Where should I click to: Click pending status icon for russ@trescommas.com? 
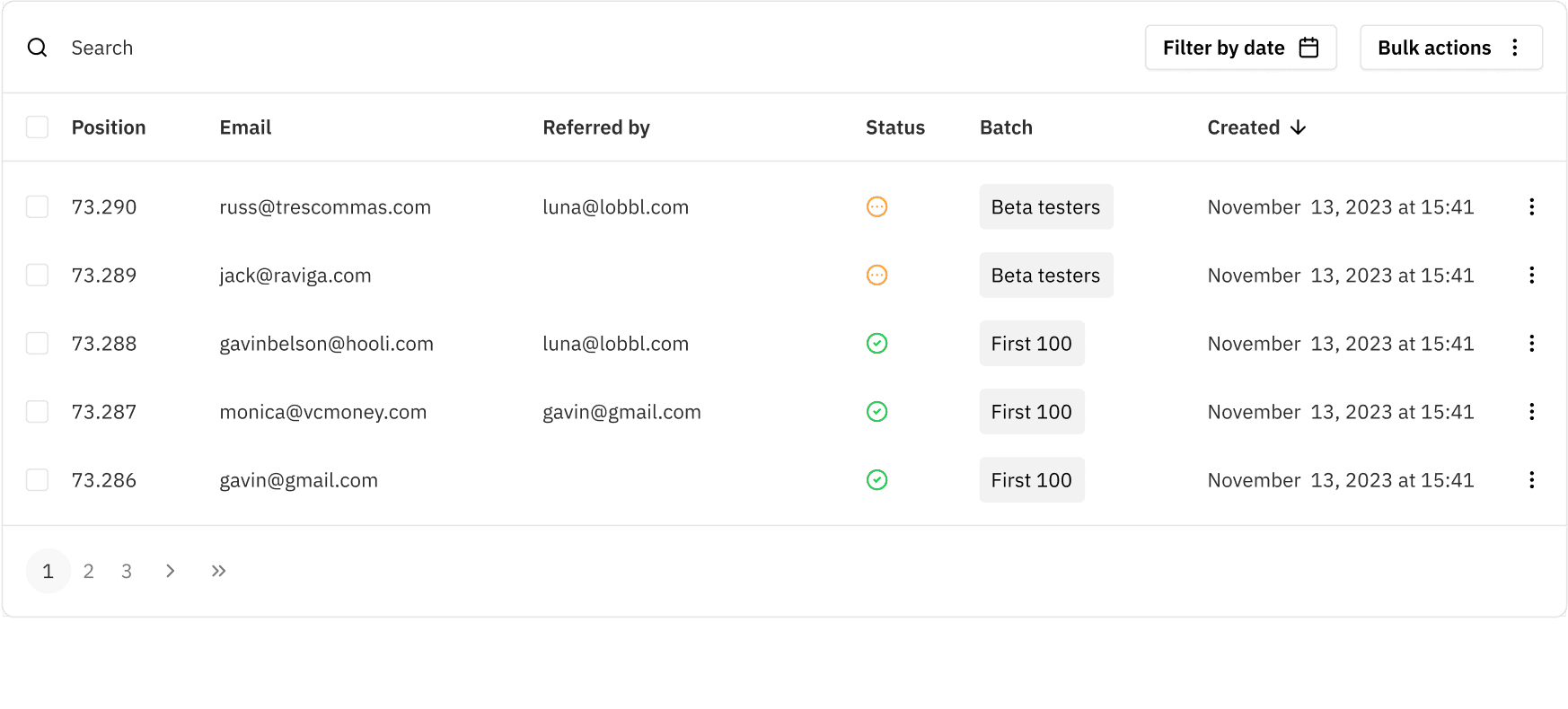[x=876, y=207]
